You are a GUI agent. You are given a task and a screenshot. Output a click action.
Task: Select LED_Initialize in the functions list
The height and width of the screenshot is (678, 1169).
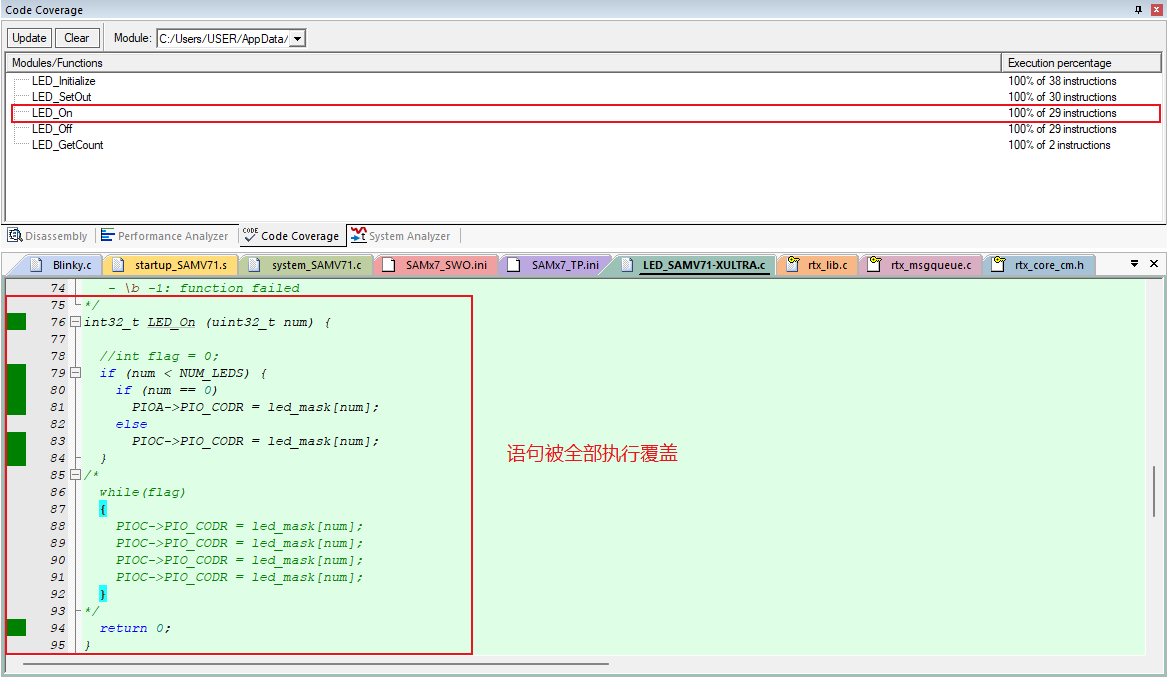click(x=64, y=81)
